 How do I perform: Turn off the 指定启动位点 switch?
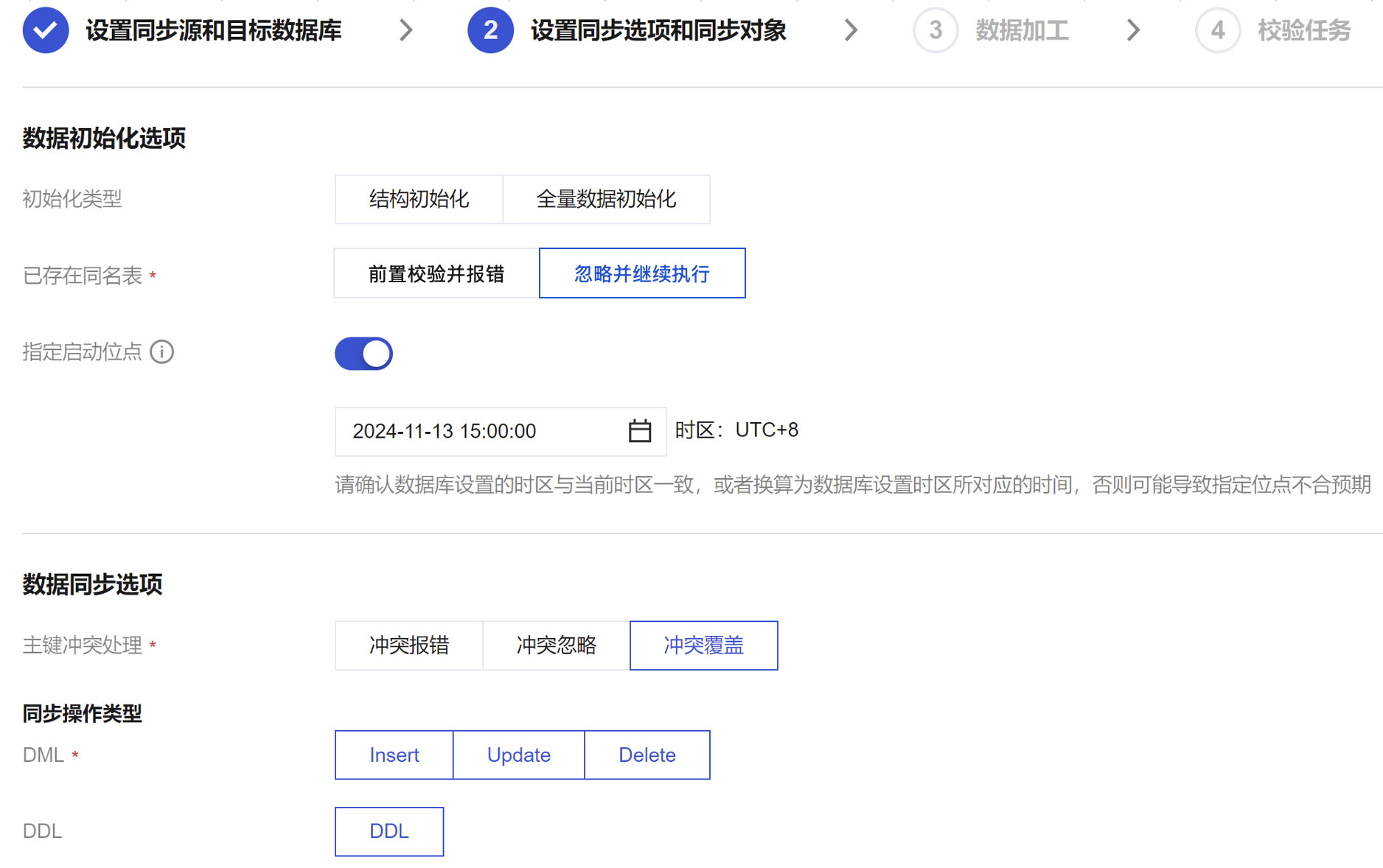[x=363, y=354]
